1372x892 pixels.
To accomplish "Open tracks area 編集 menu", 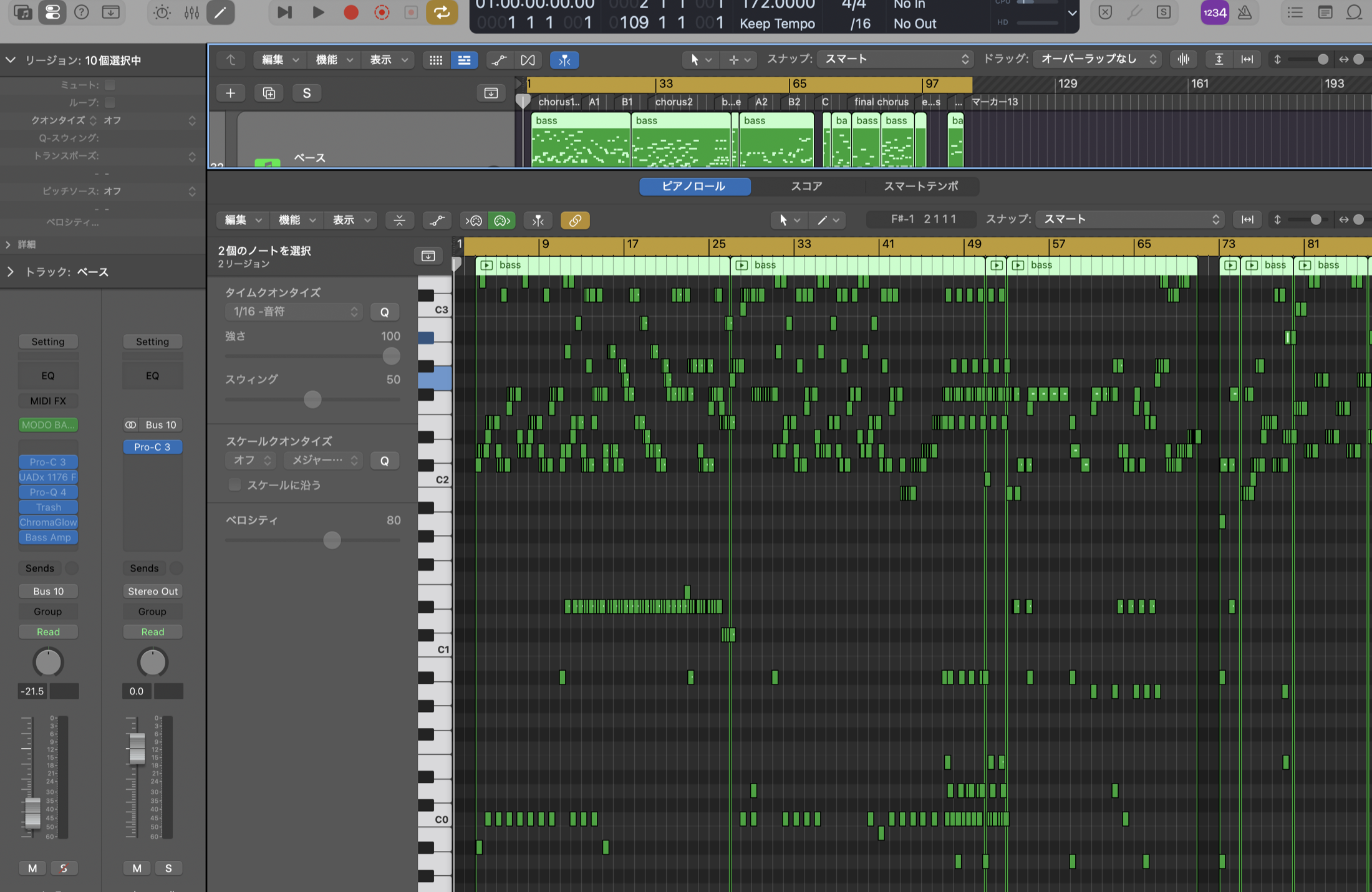I will pos(279,60).
